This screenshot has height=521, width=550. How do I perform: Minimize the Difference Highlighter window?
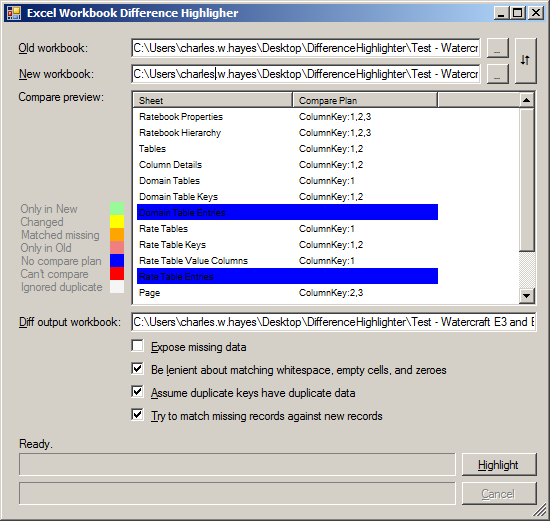tap(502, 13)
